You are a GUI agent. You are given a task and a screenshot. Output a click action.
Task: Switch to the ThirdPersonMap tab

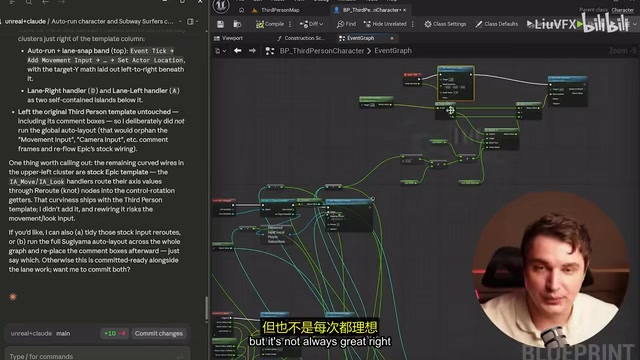276,10
